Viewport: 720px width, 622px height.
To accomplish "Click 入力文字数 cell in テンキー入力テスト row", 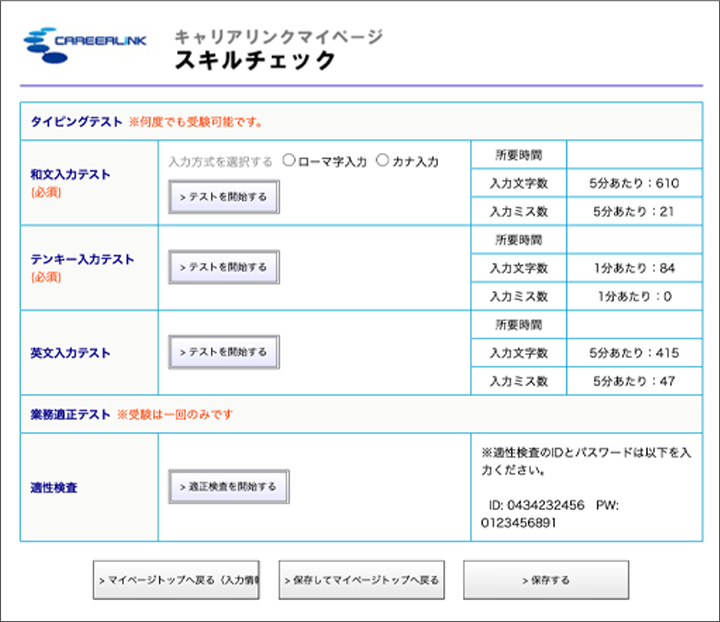I will pyautogui.click(x=518, y=268).
